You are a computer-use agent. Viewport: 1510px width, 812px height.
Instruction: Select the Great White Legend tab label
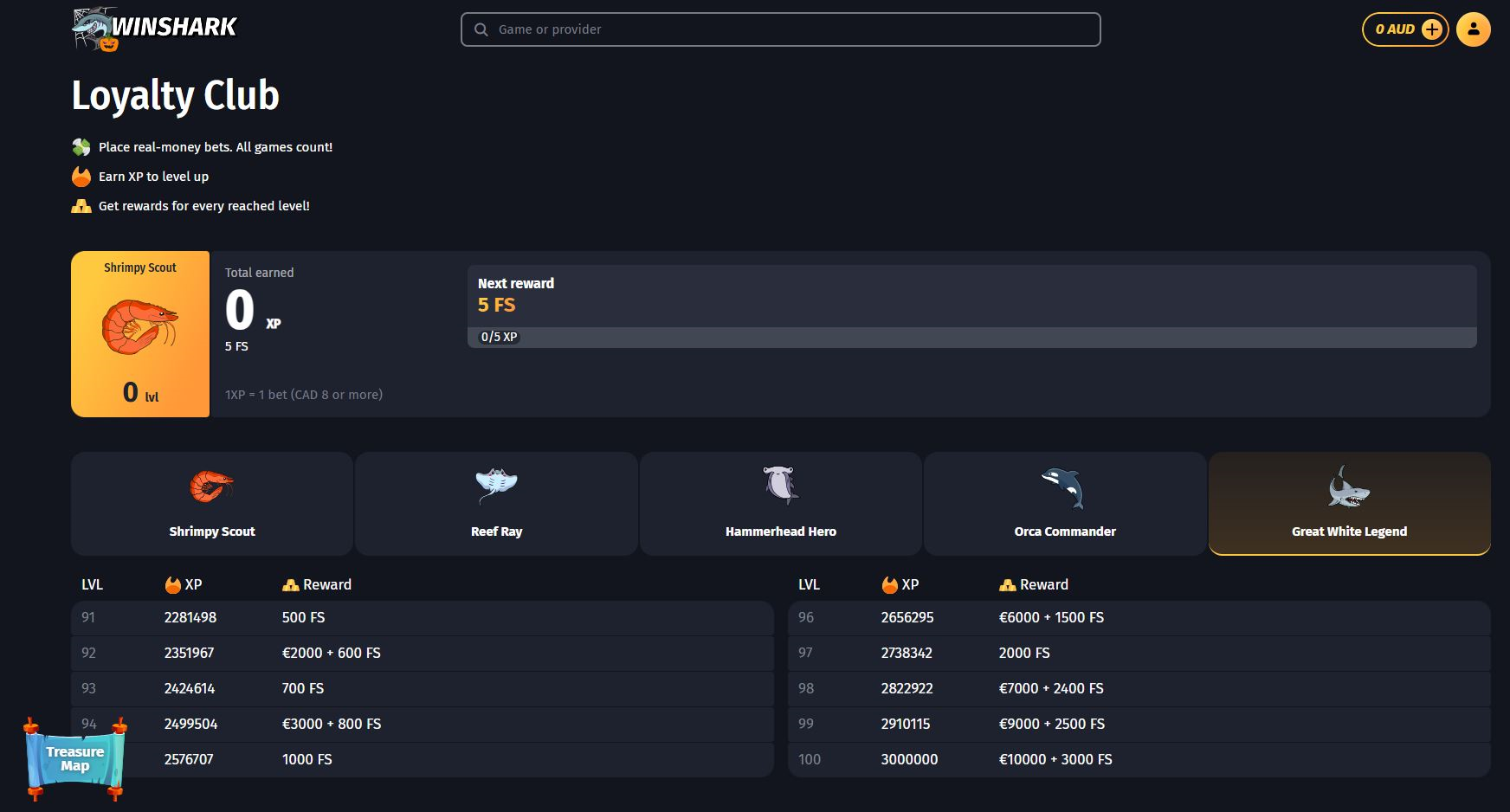pyautogui.click(x=1348, y=532)
